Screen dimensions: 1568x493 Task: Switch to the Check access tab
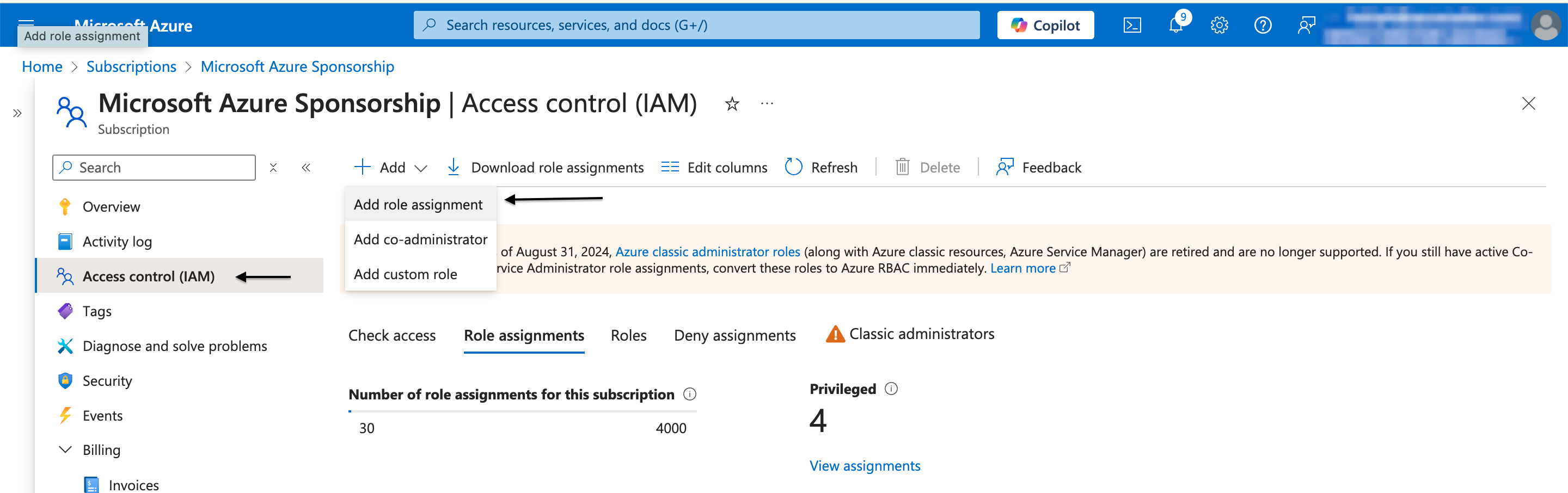[x=392, y=335]
